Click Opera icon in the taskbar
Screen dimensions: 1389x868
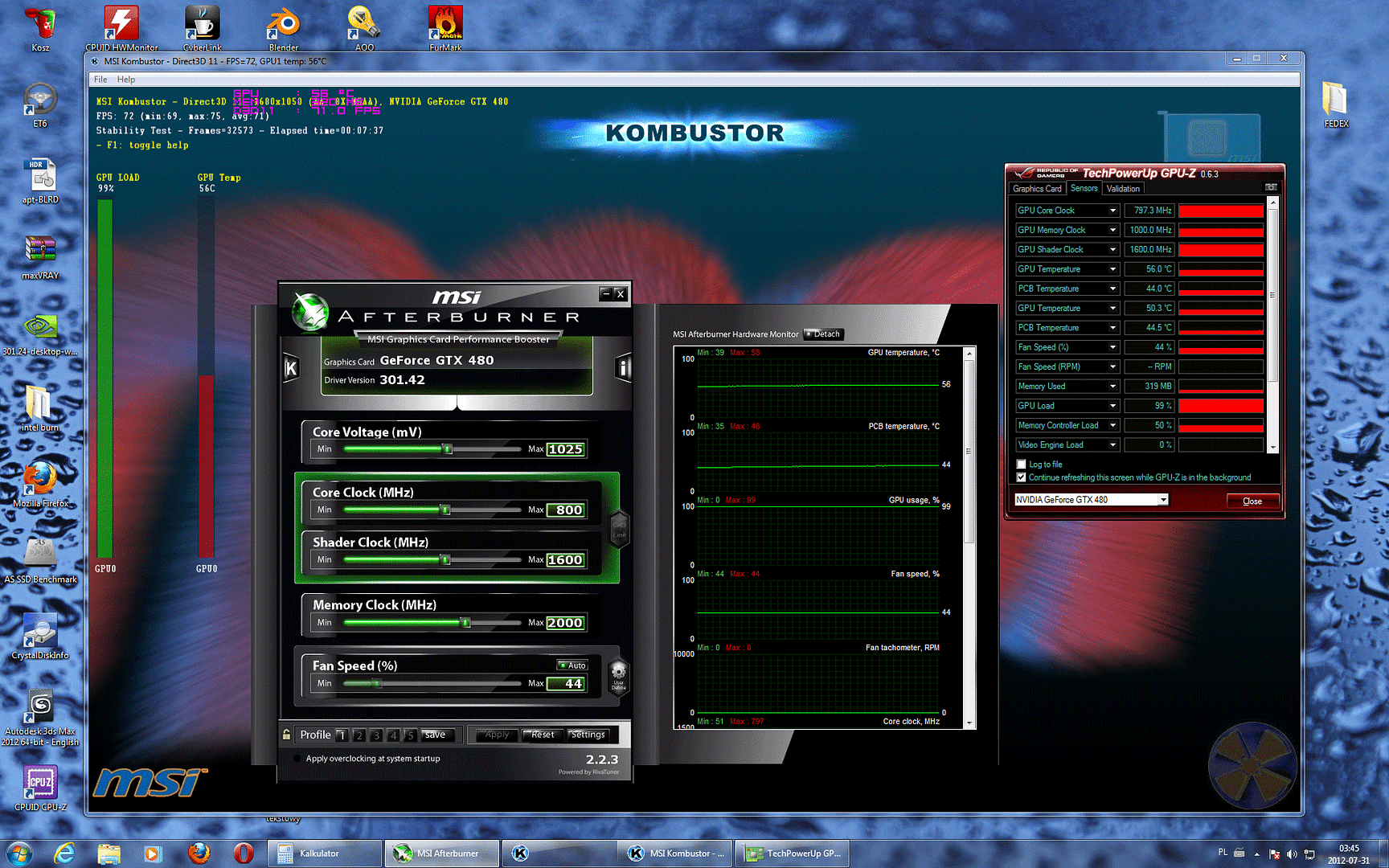pos(244,853)
